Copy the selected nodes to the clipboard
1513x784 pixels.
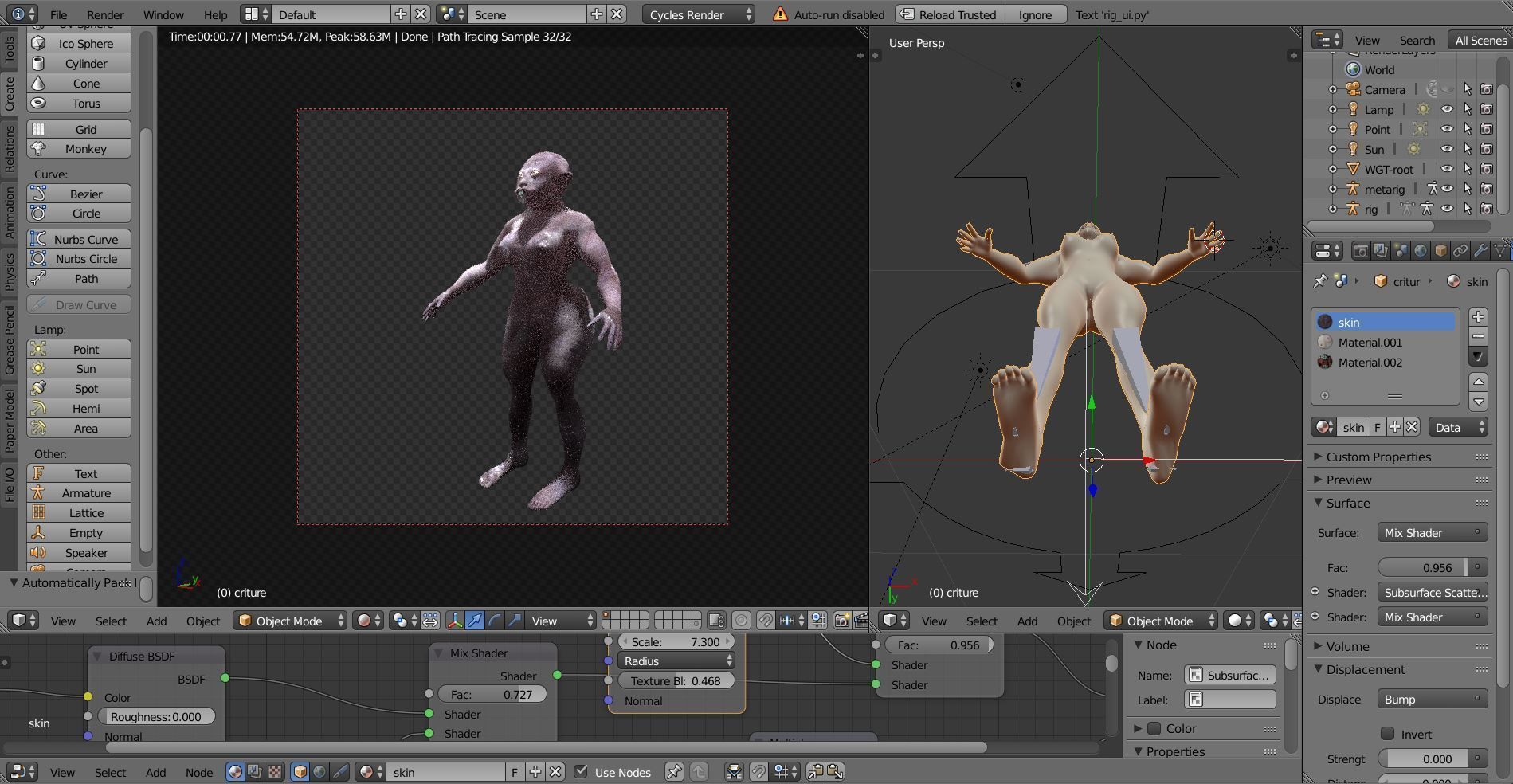(815, 771)
